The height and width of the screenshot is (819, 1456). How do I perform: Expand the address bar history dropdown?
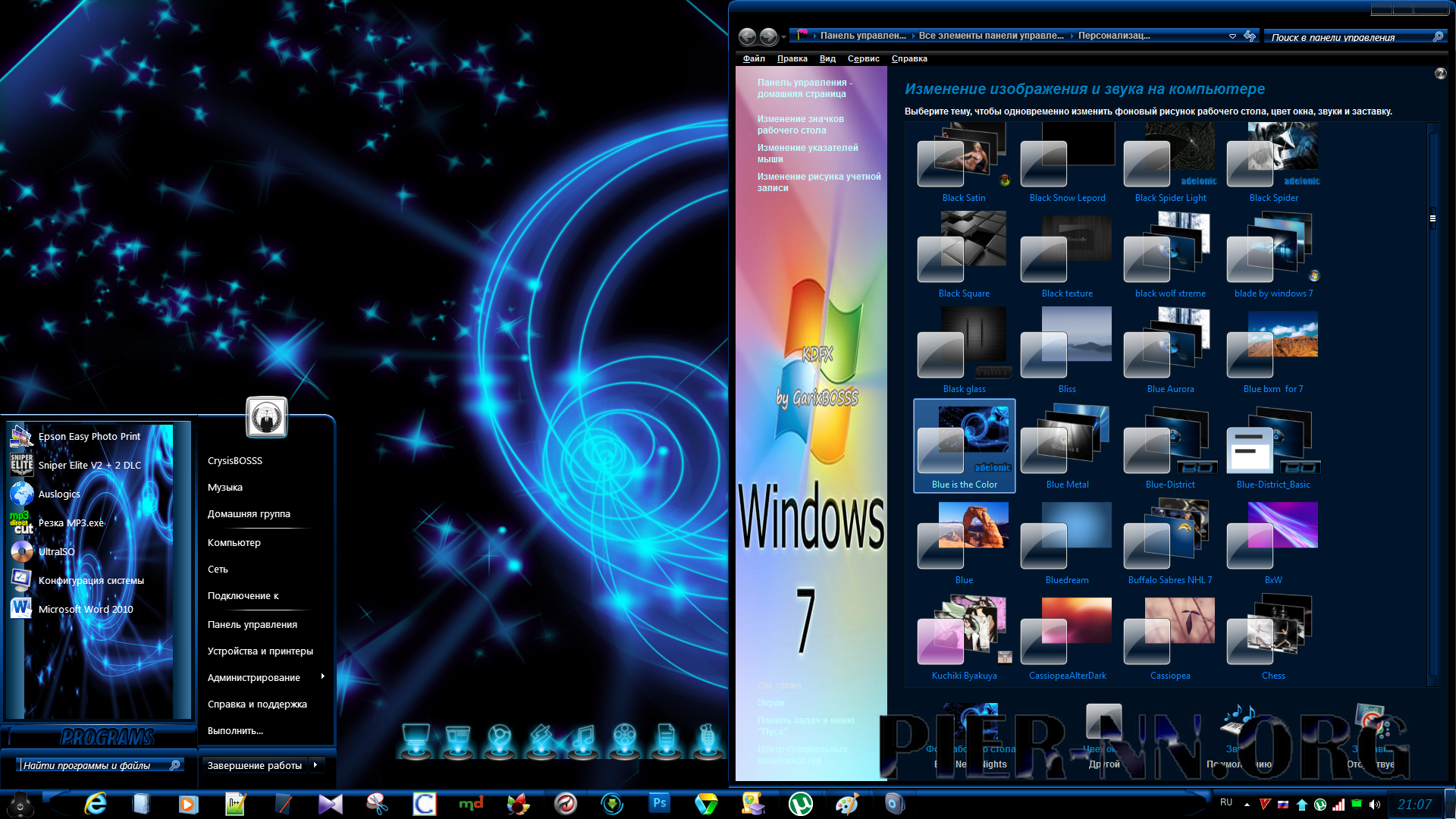[x=1232, y=36]
